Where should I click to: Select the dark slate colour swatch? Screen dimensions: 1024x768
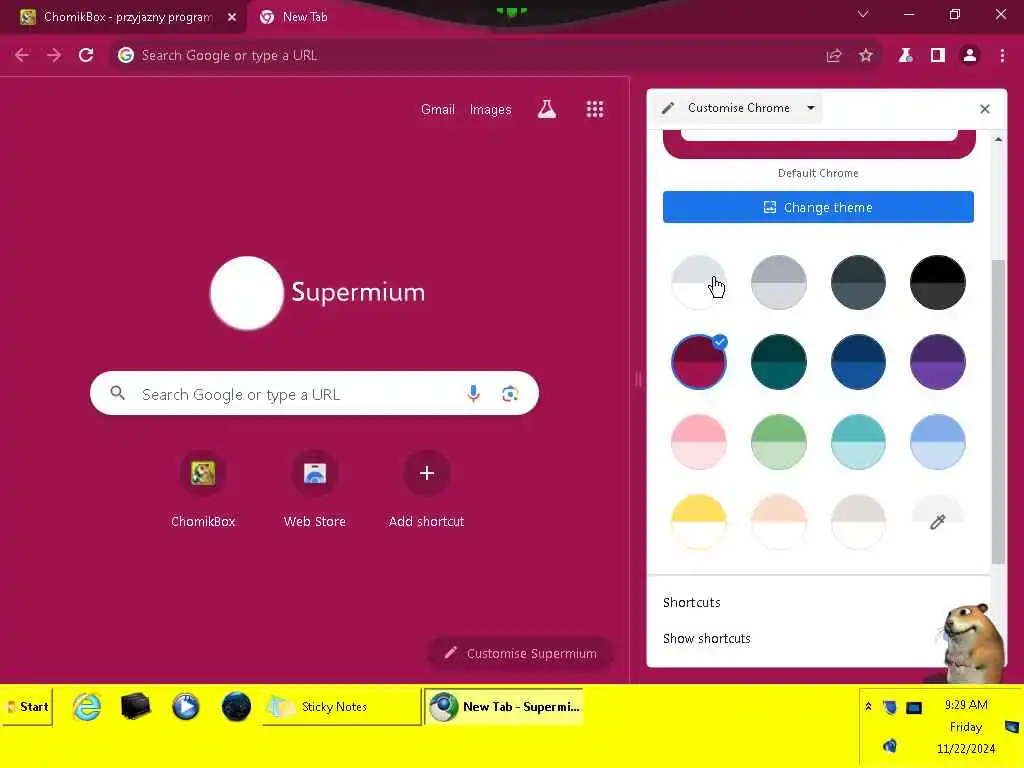[x=858, y=283]
